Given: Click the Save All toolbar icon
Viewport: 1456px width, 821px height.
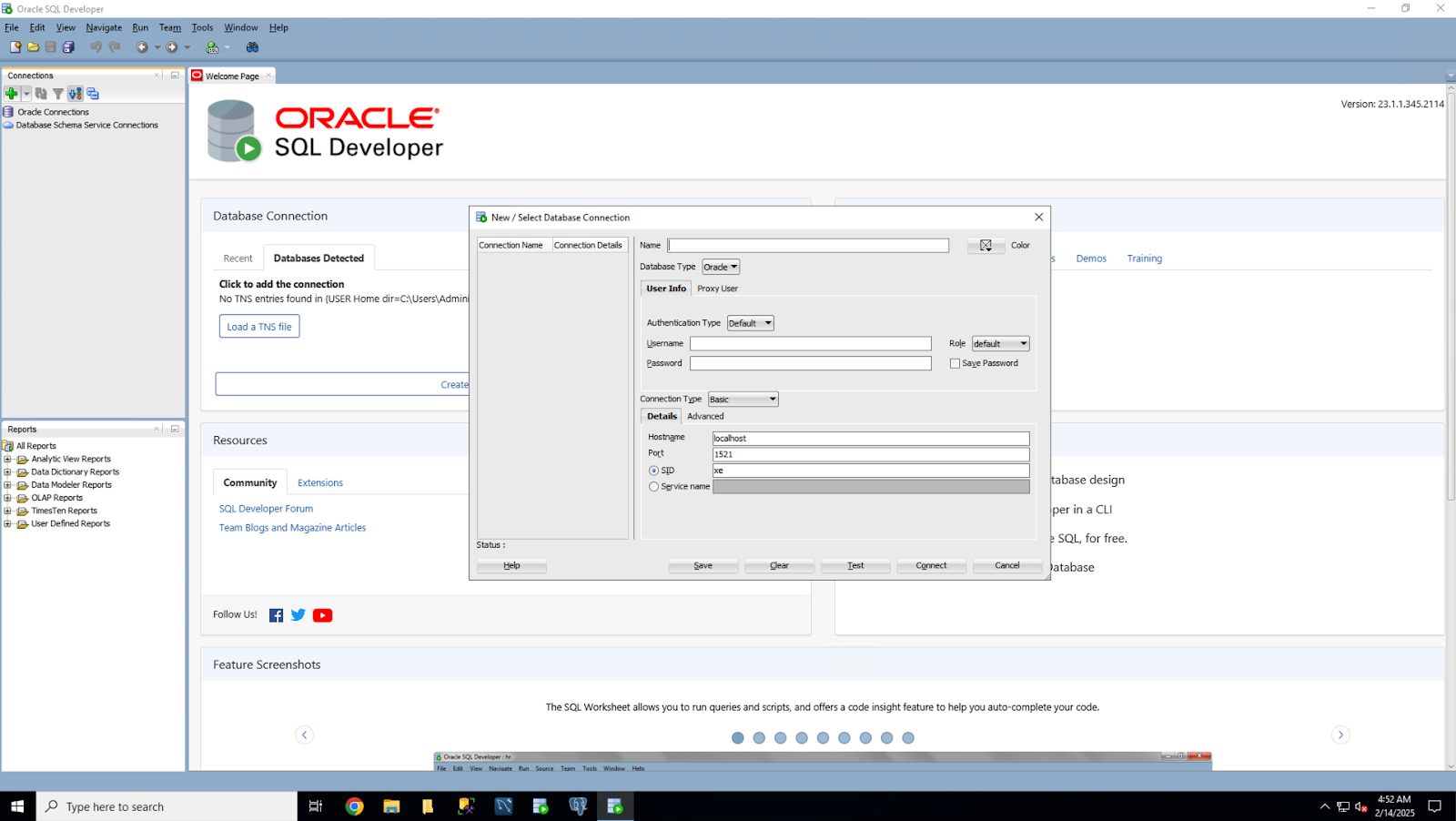Looking at the screenshot, I should [68, 46].
